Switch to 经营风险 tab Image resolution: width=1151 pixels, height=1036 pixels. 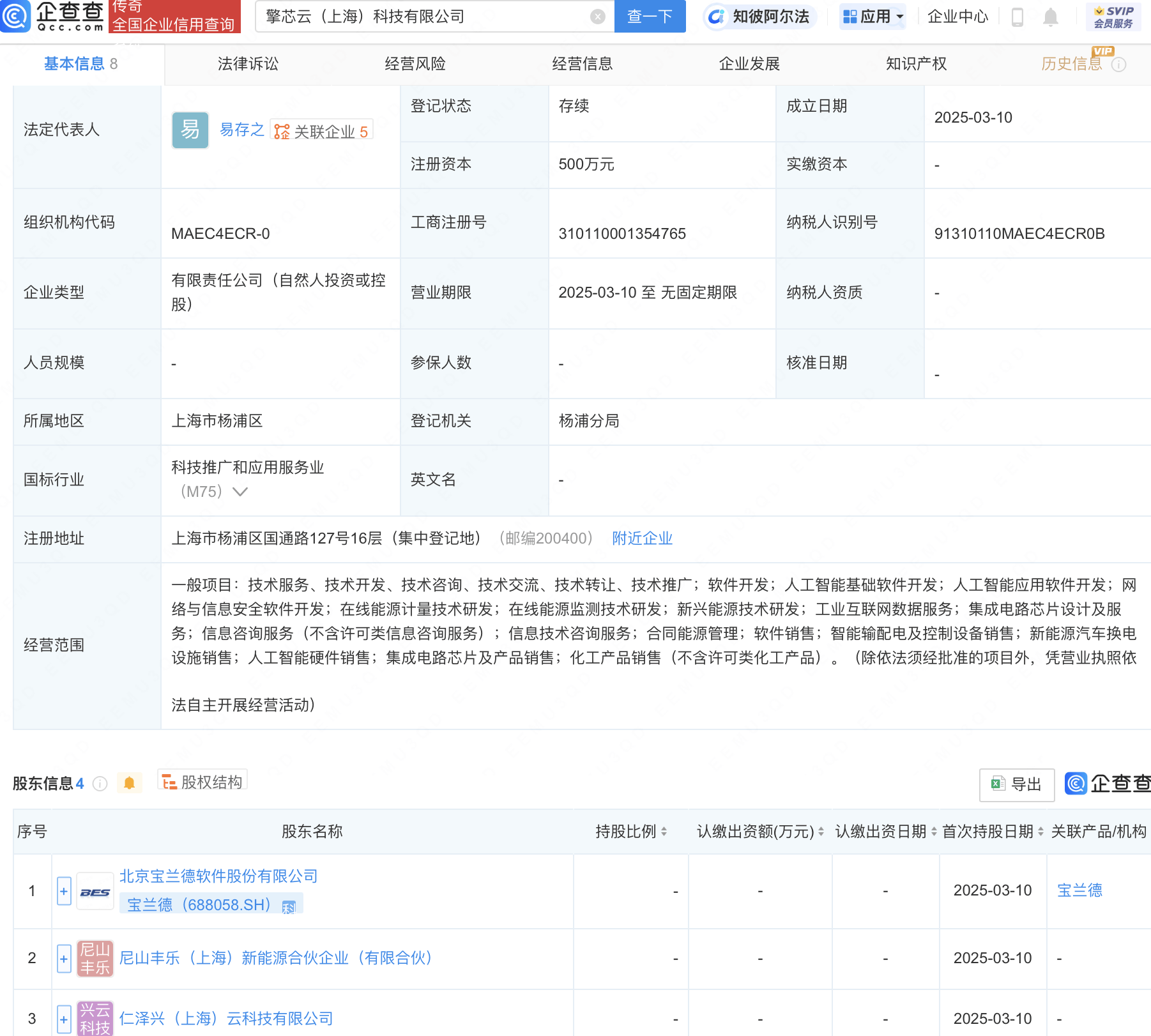coord(415,64)
